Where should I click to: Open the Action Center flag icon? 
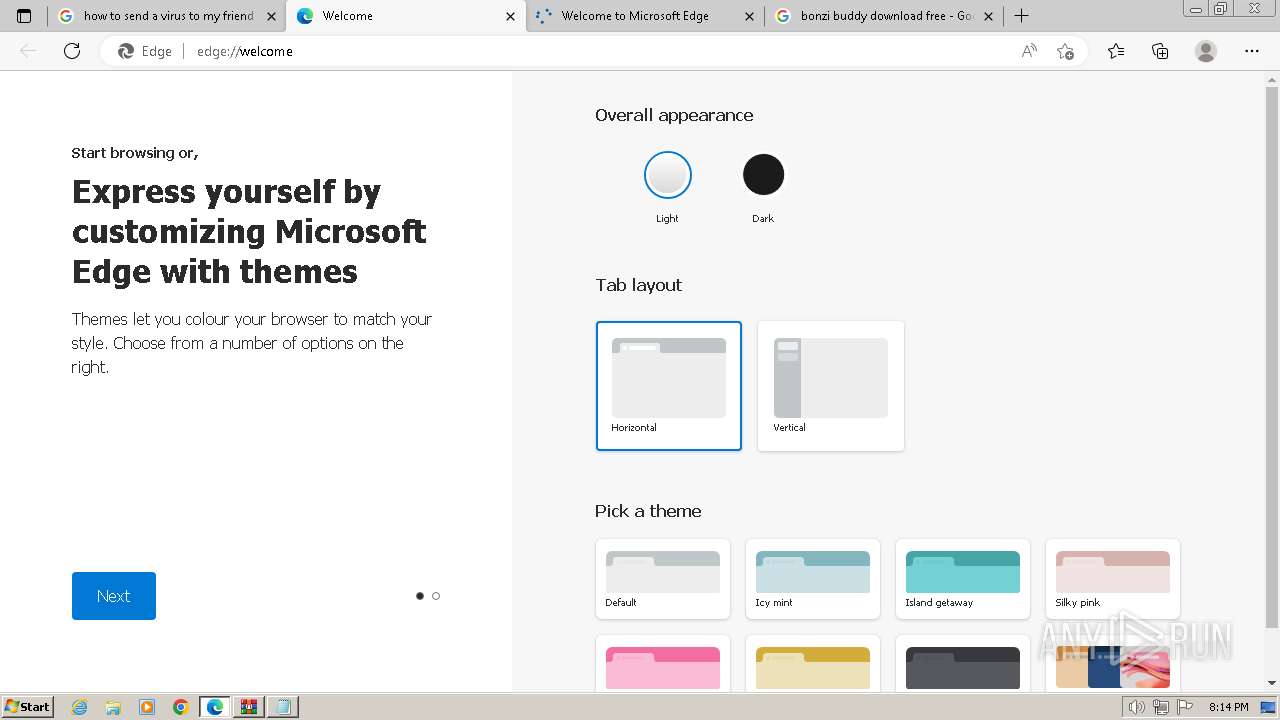click(x=1184, y=707)
